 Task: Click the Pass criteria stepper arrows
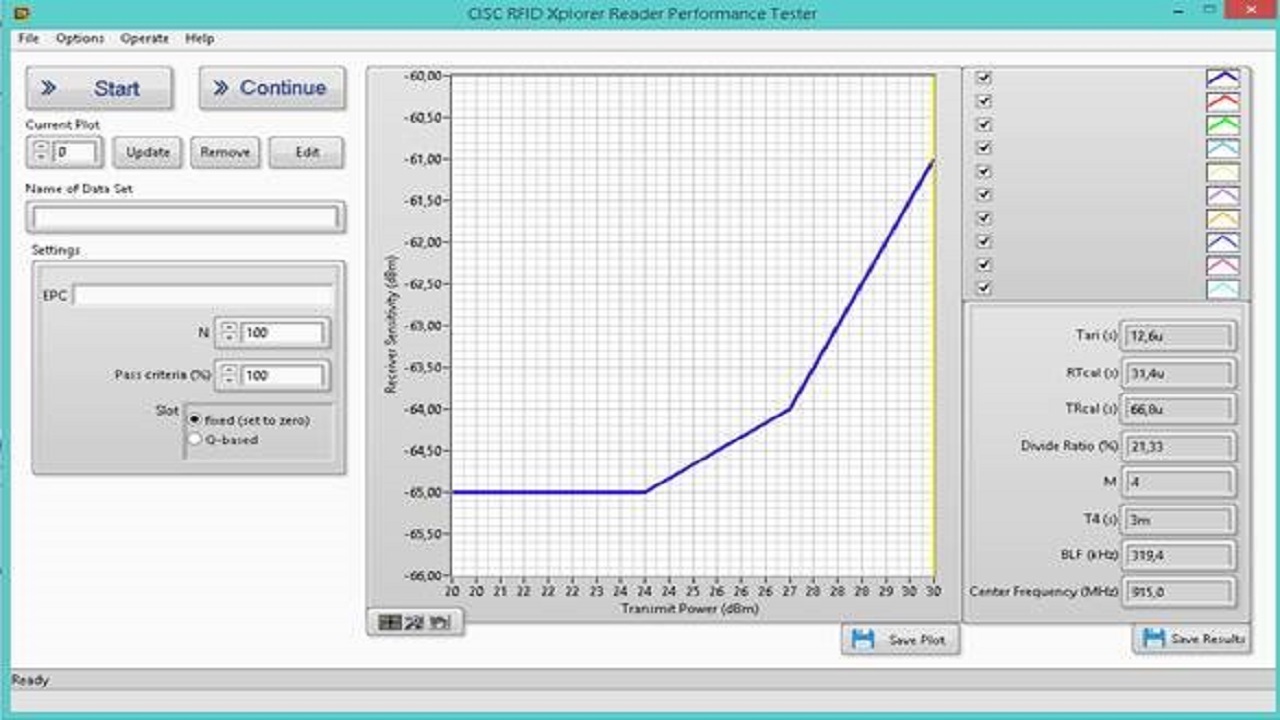[229, 375]
